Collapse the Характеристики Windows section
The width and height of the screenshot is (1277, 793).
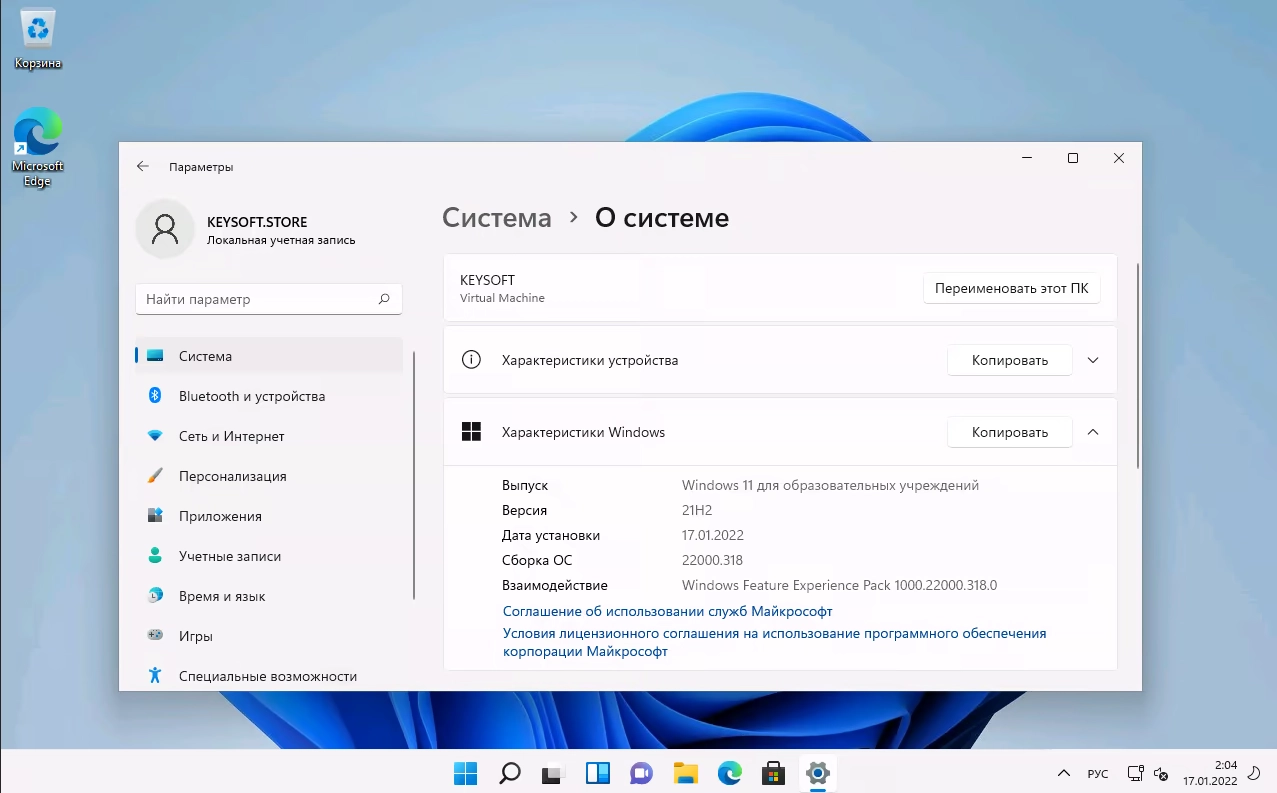(x=1093, y=432)
